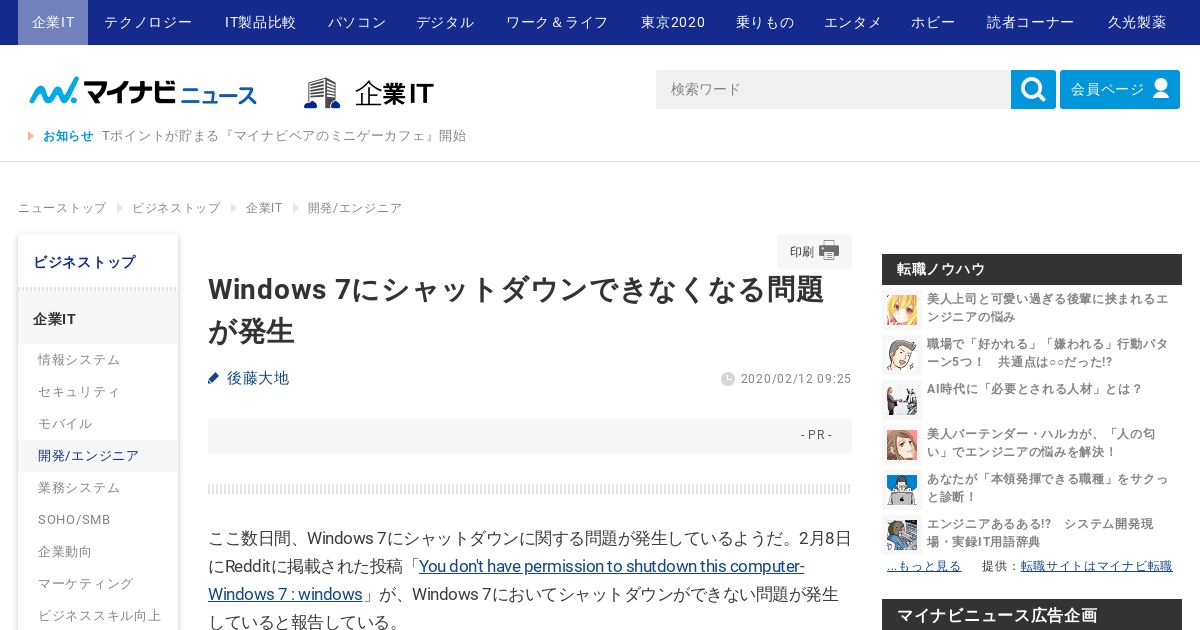Click the 企業IT building icon
The width and height of the screenshot is (1200, 630).
322,93
